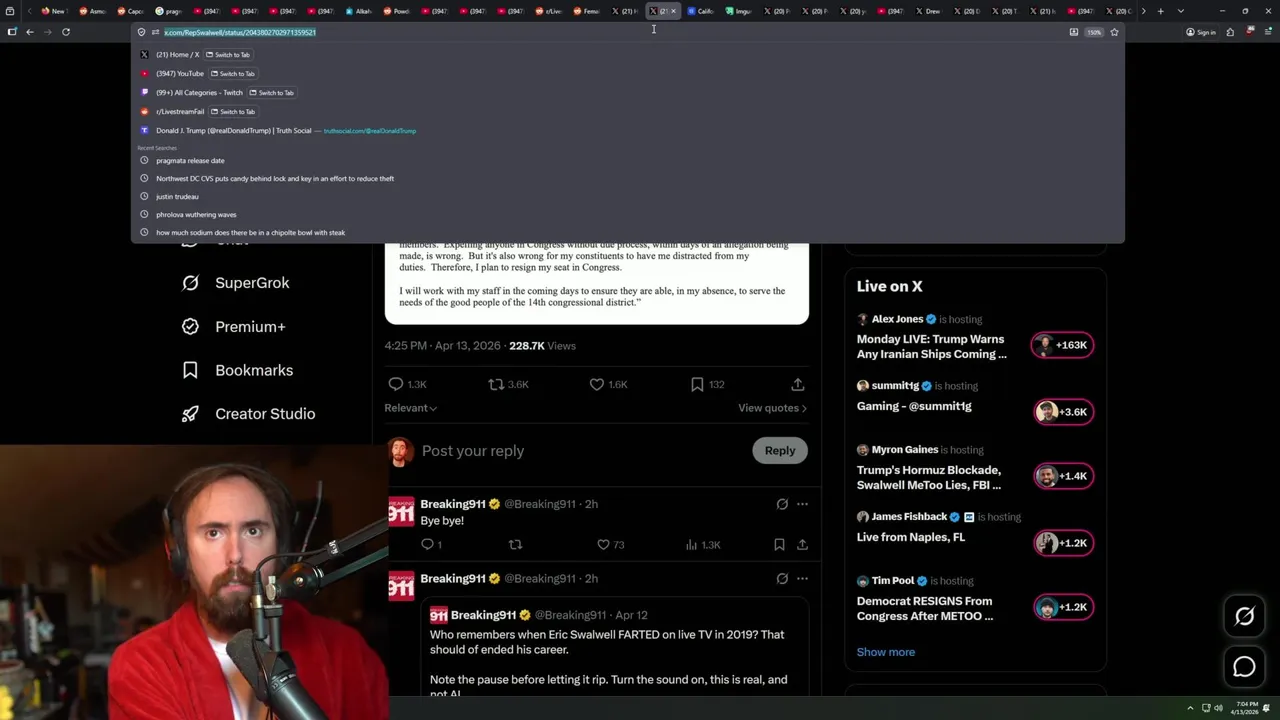Switch to the Imgur browser tab
This screenshot has height=720, width=1280.
coord(738,11)
